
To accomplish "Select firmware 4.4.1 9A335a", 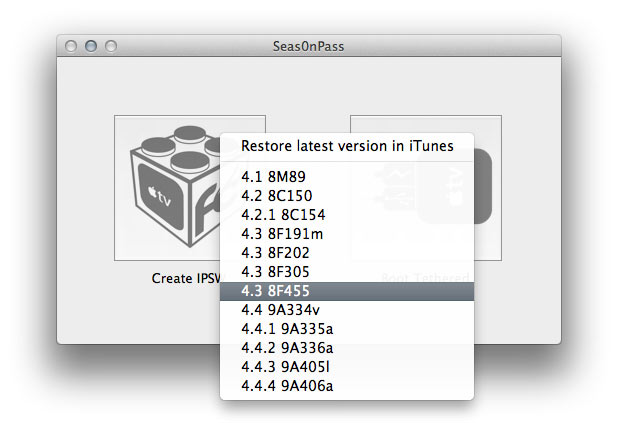I will click(x=347, y=329).
